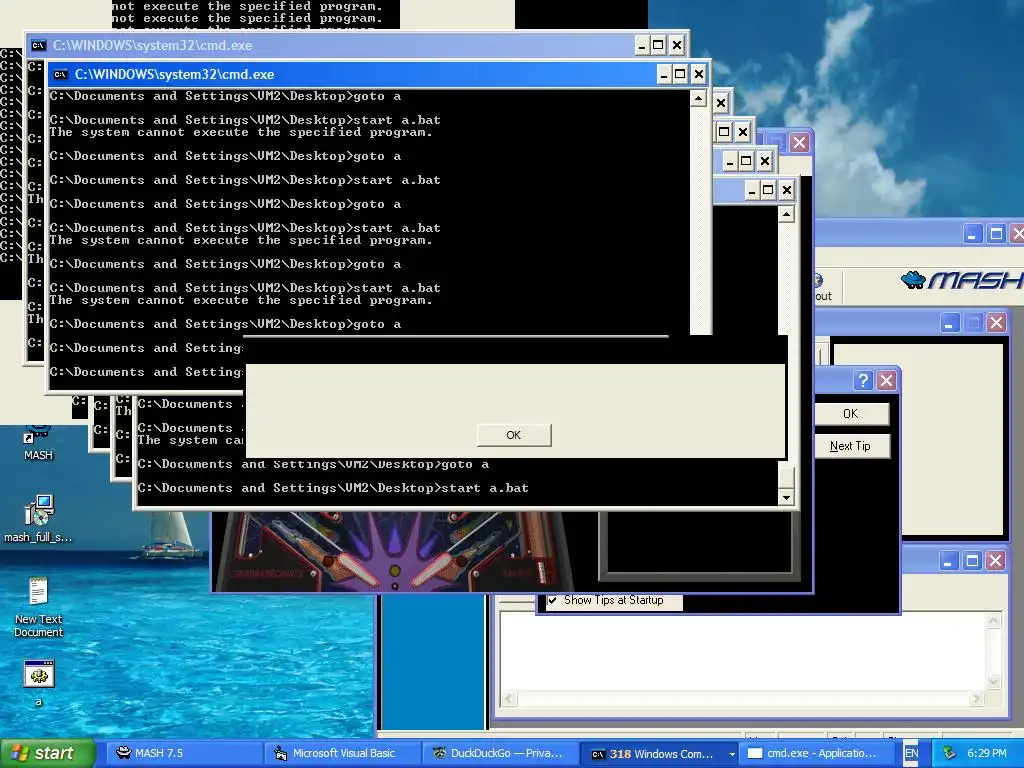Maximize the main MASH window
The image size is (1024, 768).
coord(996,234)
